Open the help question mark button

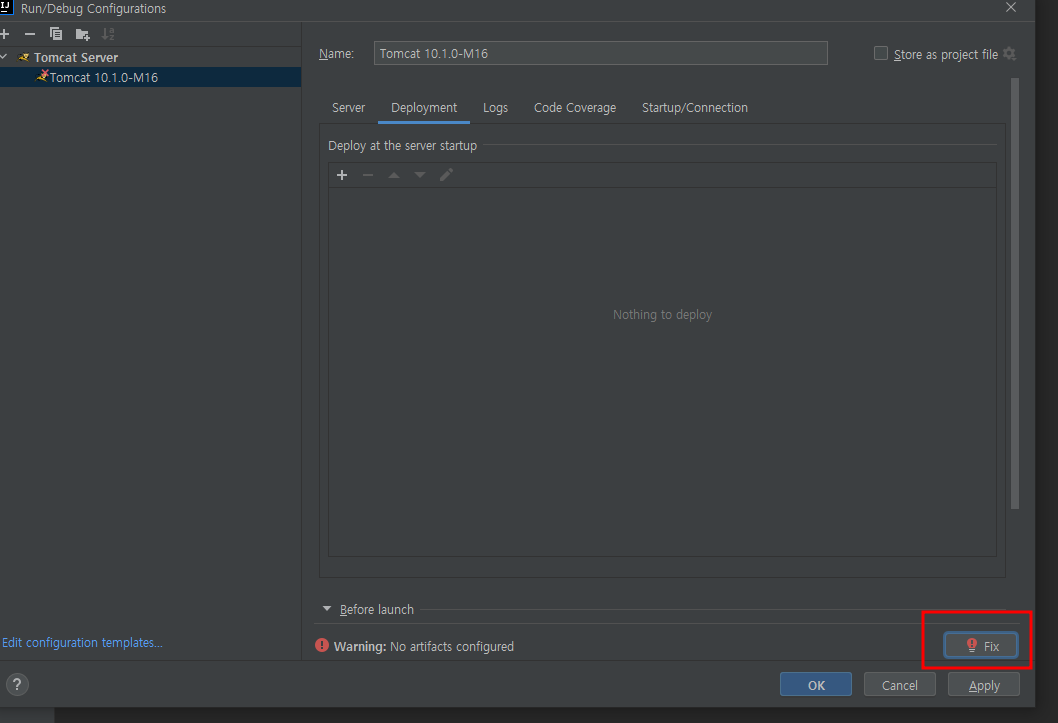[x=18, y=685]
